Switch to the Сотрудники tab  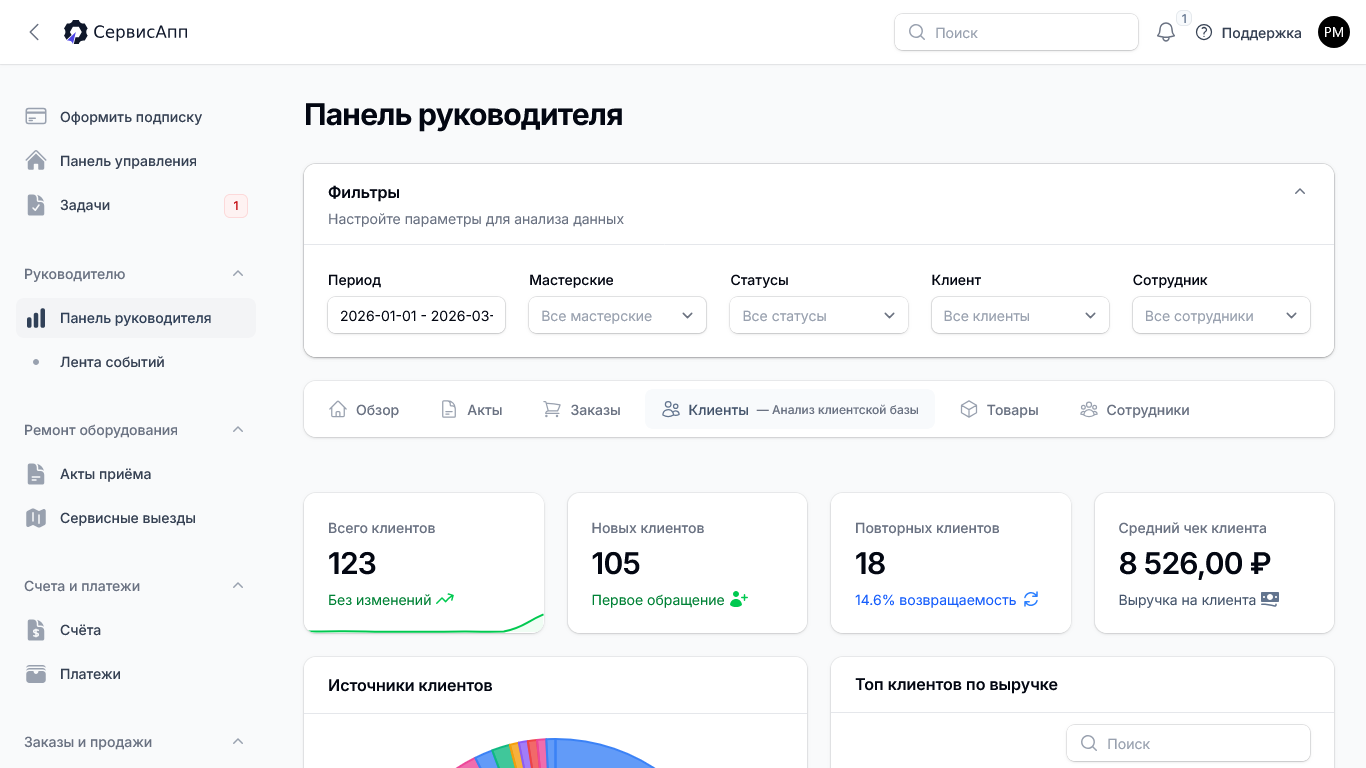pos(1135,409)
